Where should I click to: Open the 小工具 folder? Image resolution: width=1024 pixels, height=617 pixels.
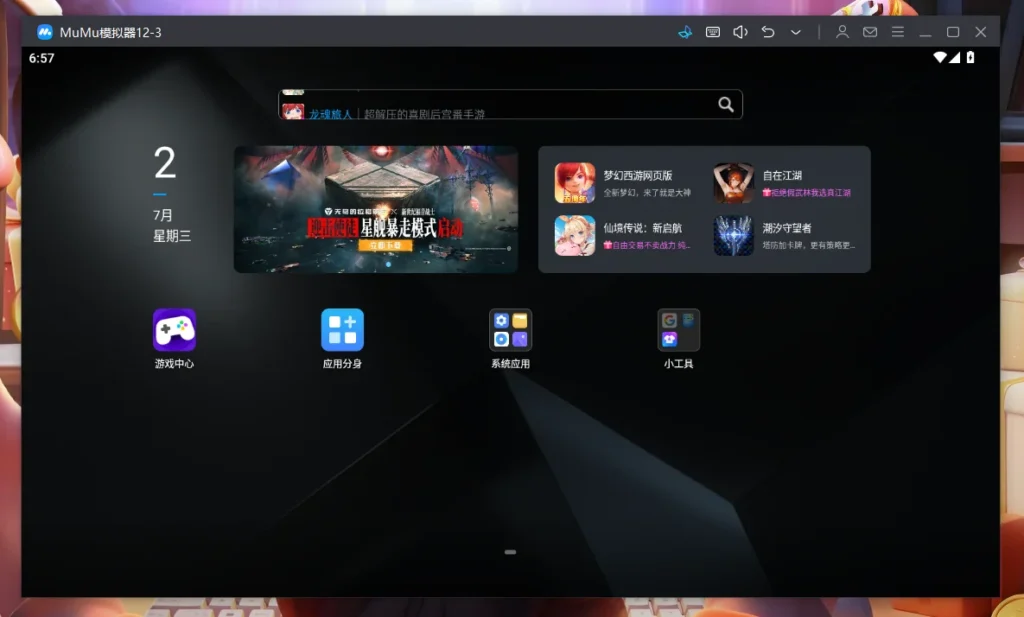(x=678, y=330)
